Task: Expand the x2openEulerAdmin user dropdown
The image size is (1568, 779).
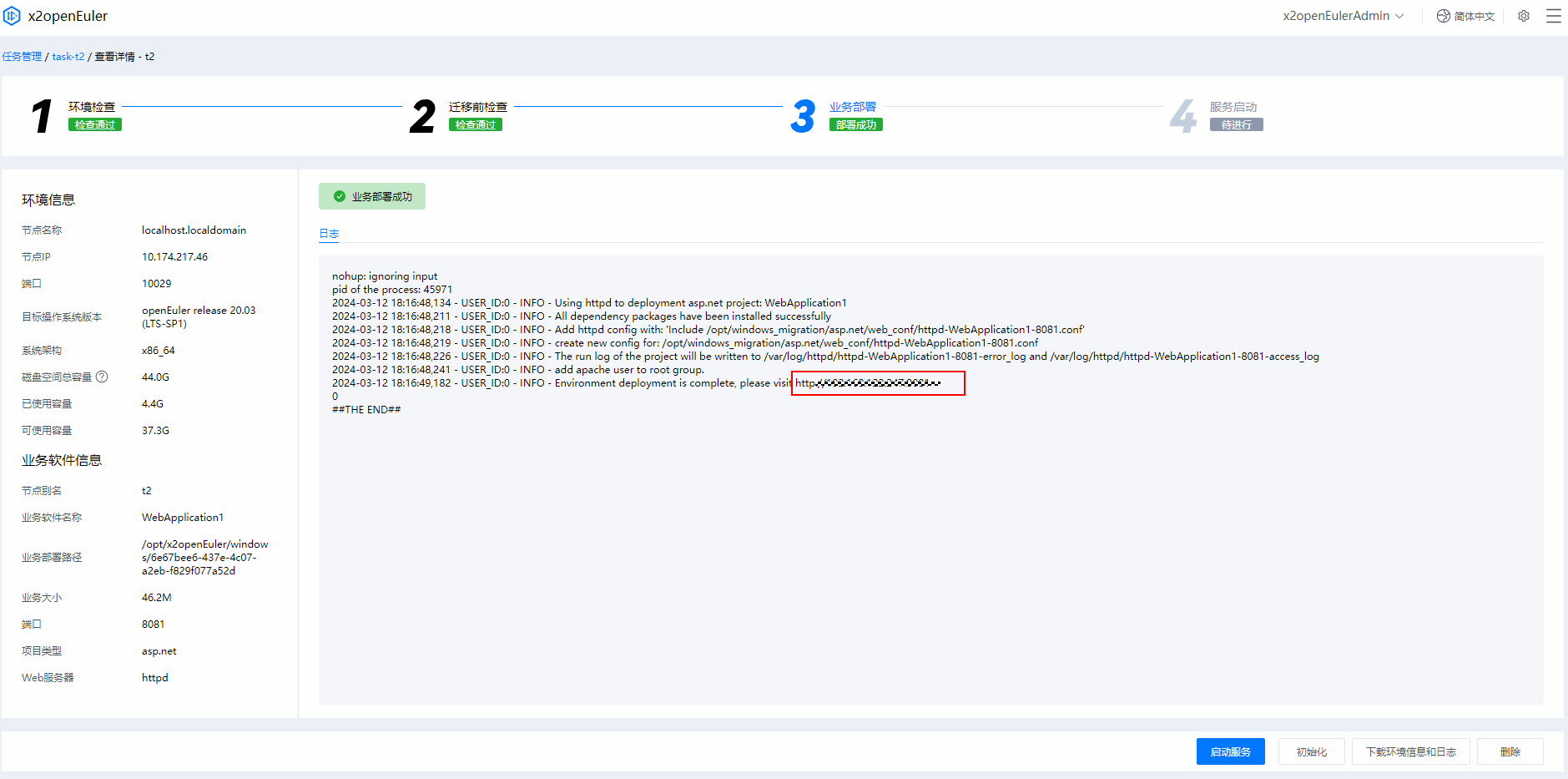Action: [1343, 16]
